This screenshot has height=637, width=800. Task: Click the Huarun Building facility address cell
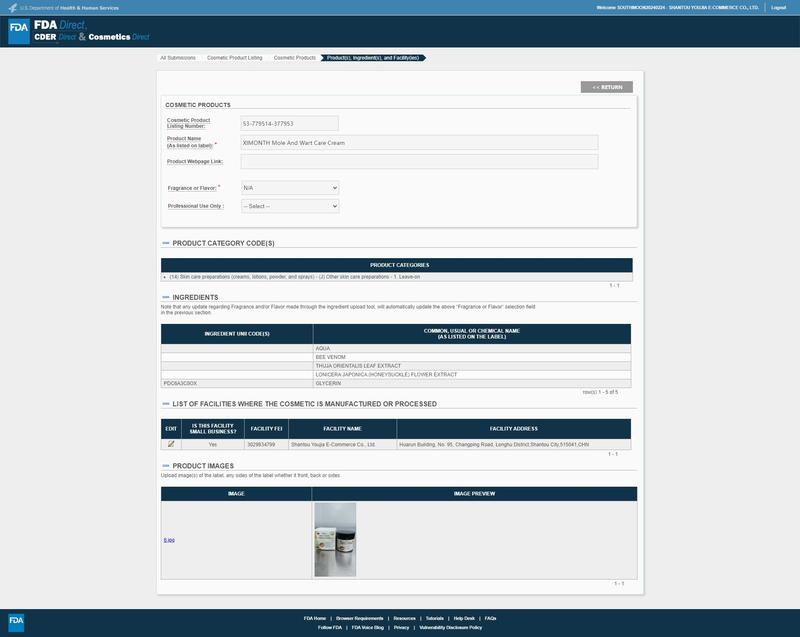[513, 445]
